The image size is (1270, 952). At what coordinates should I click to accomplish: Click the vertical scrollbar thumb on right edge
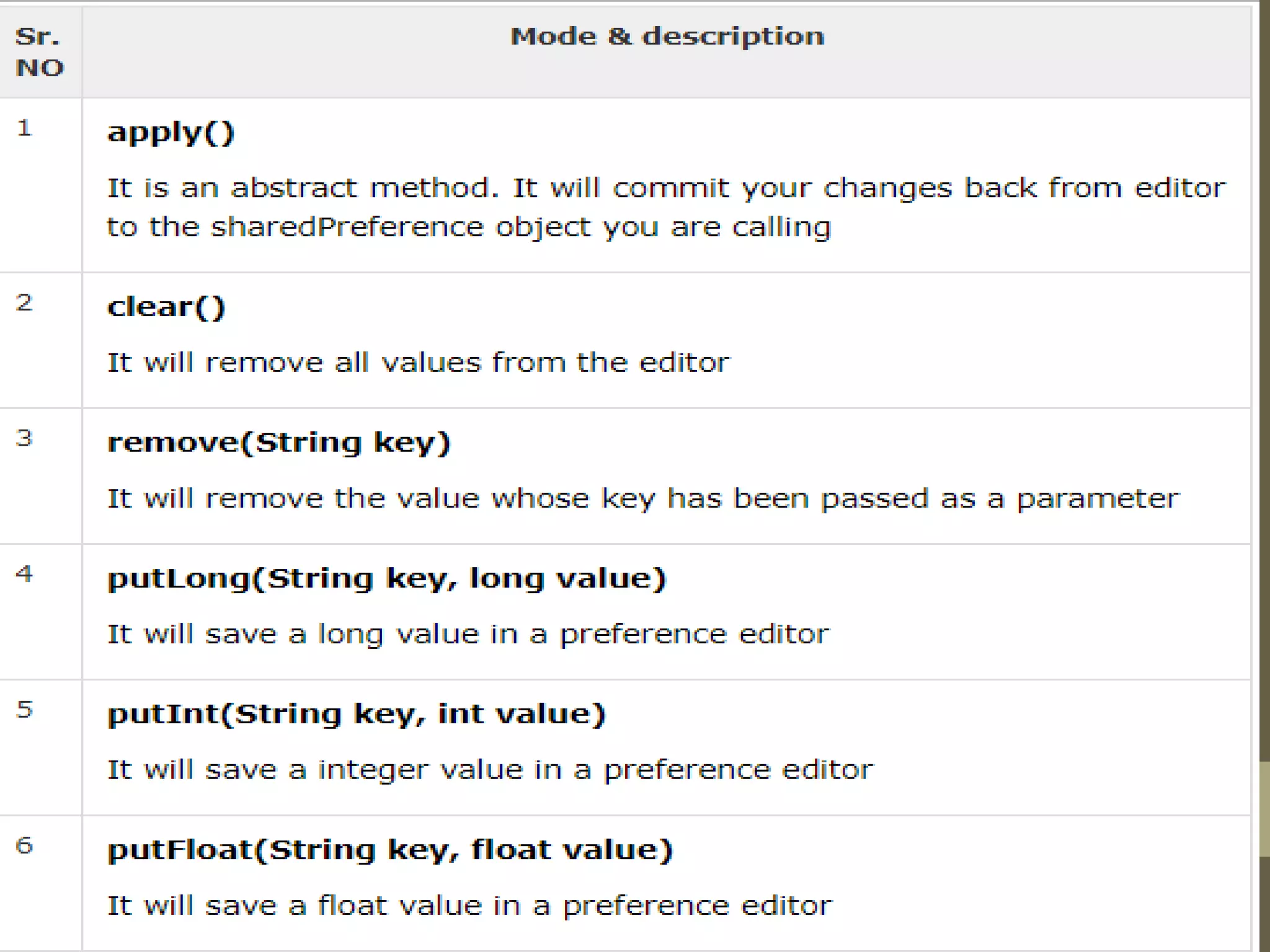click(x=1264, y=809)
